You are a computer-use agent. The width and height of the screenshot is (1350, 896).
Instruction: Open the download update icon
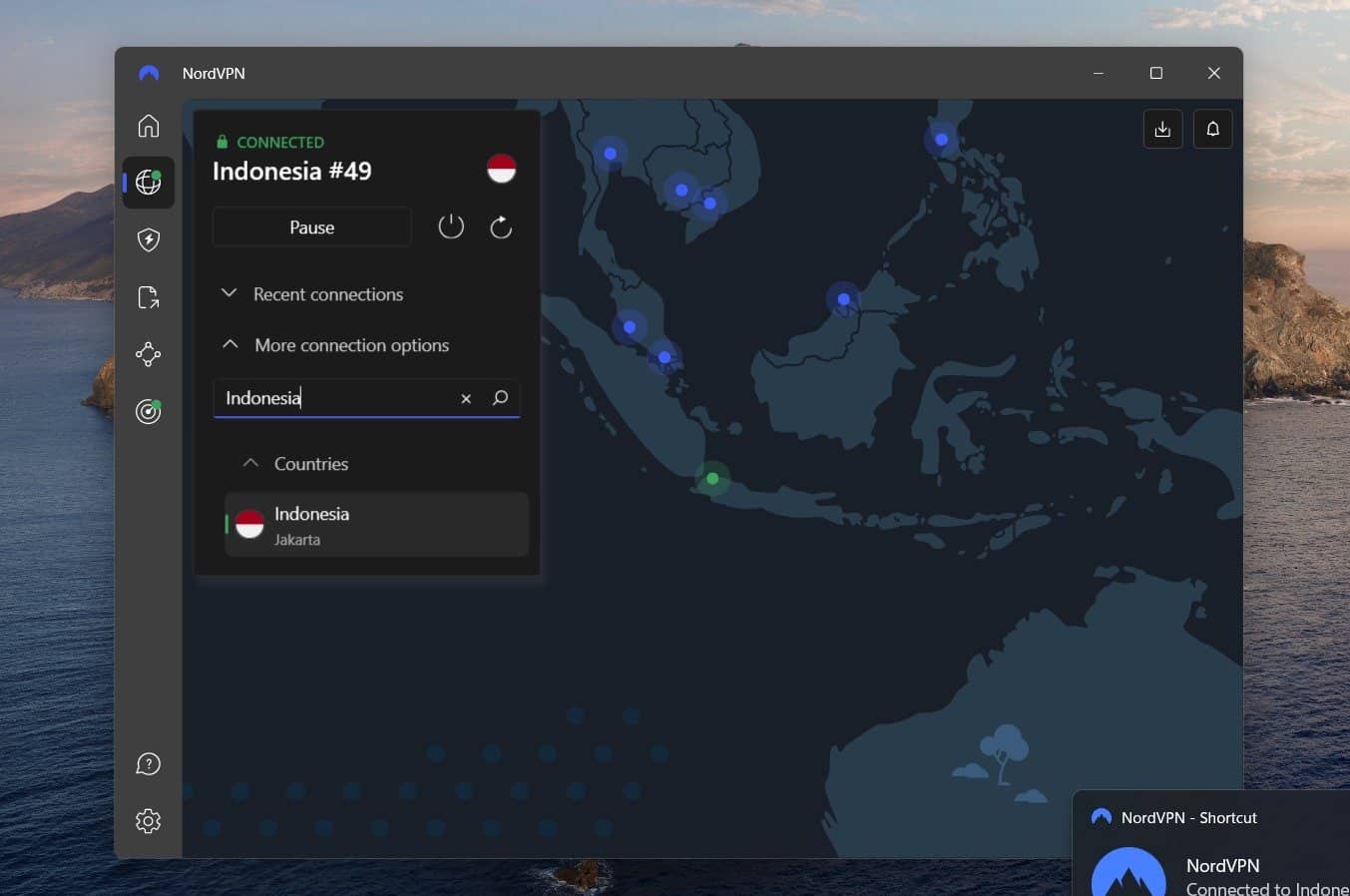coord(1162,129)
